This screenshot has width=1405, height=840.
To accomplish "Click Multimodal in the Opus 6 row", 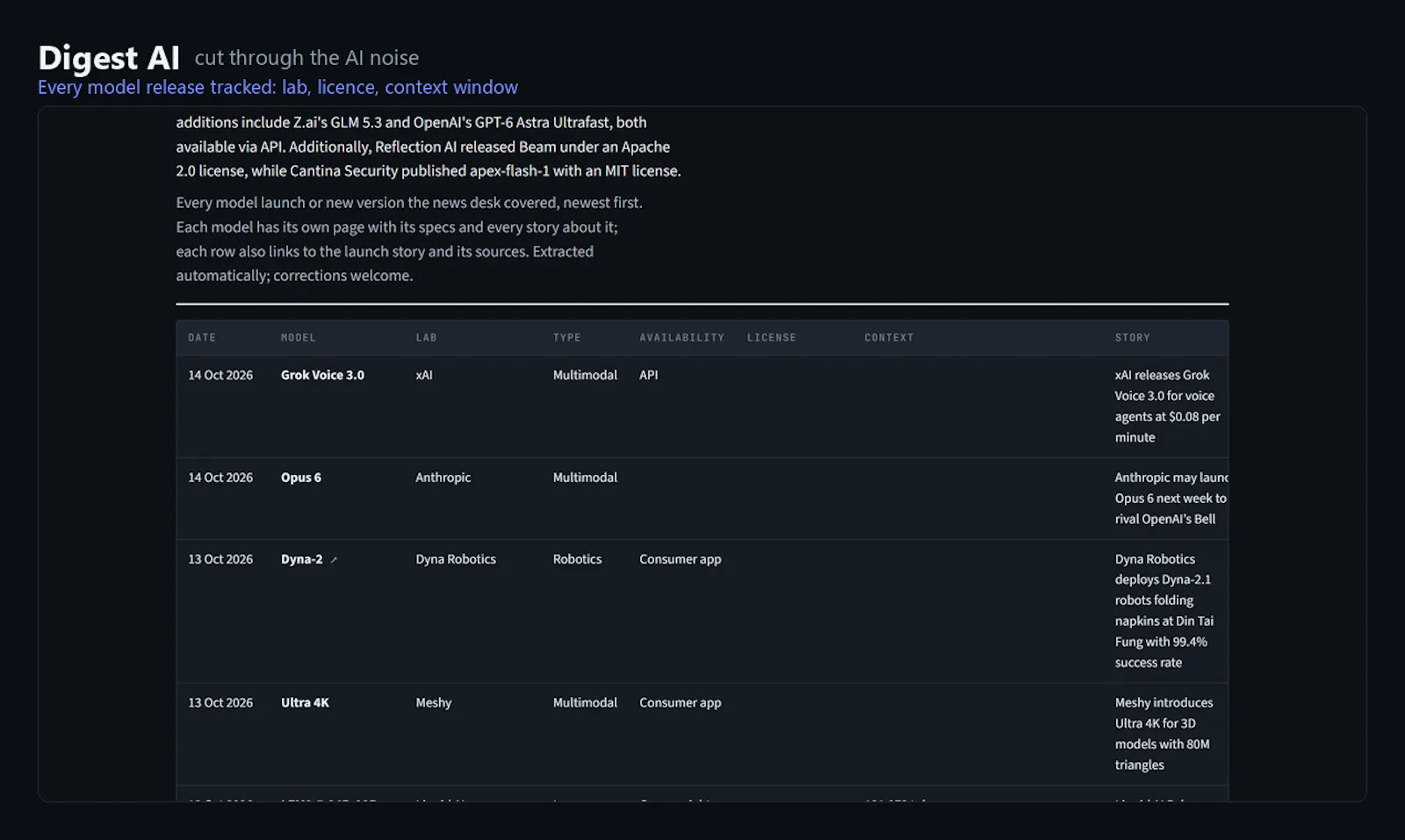I will click(x=585, y=477).
